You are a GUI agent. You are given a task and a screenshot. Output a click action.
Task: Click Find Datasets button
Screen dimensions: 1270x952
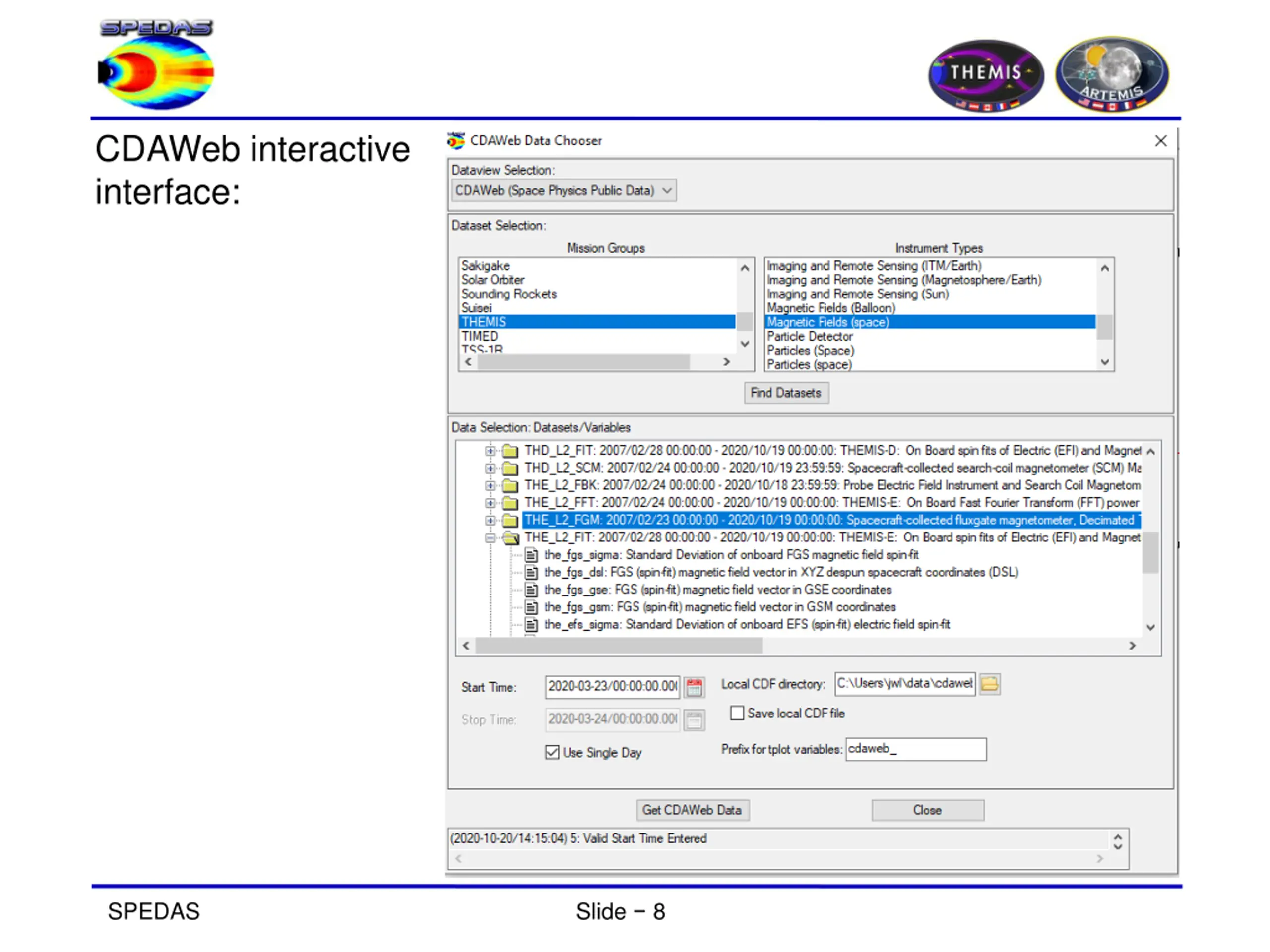786,393
